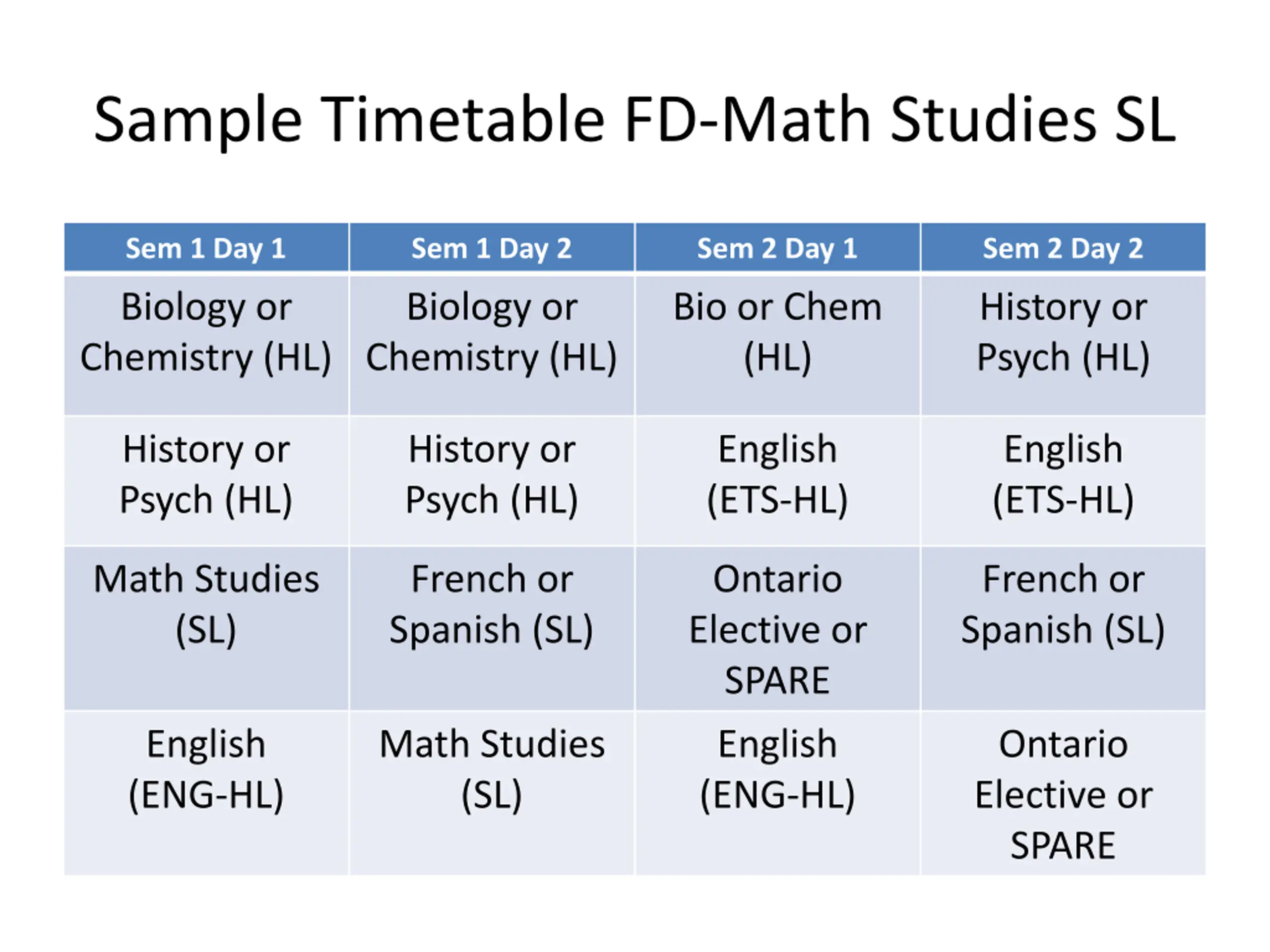
Task: Click History or Psych (HL) under Sem 1 Day 1
Action: pos(206,481)
